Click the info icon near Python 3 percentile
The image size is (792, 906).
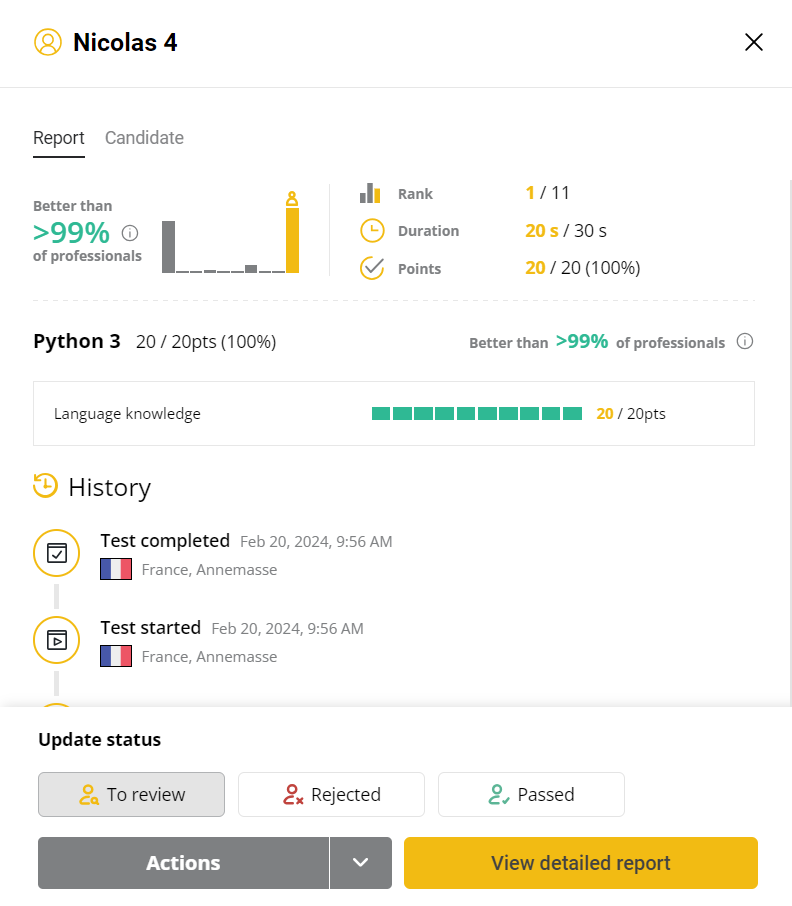click(745, 341)
